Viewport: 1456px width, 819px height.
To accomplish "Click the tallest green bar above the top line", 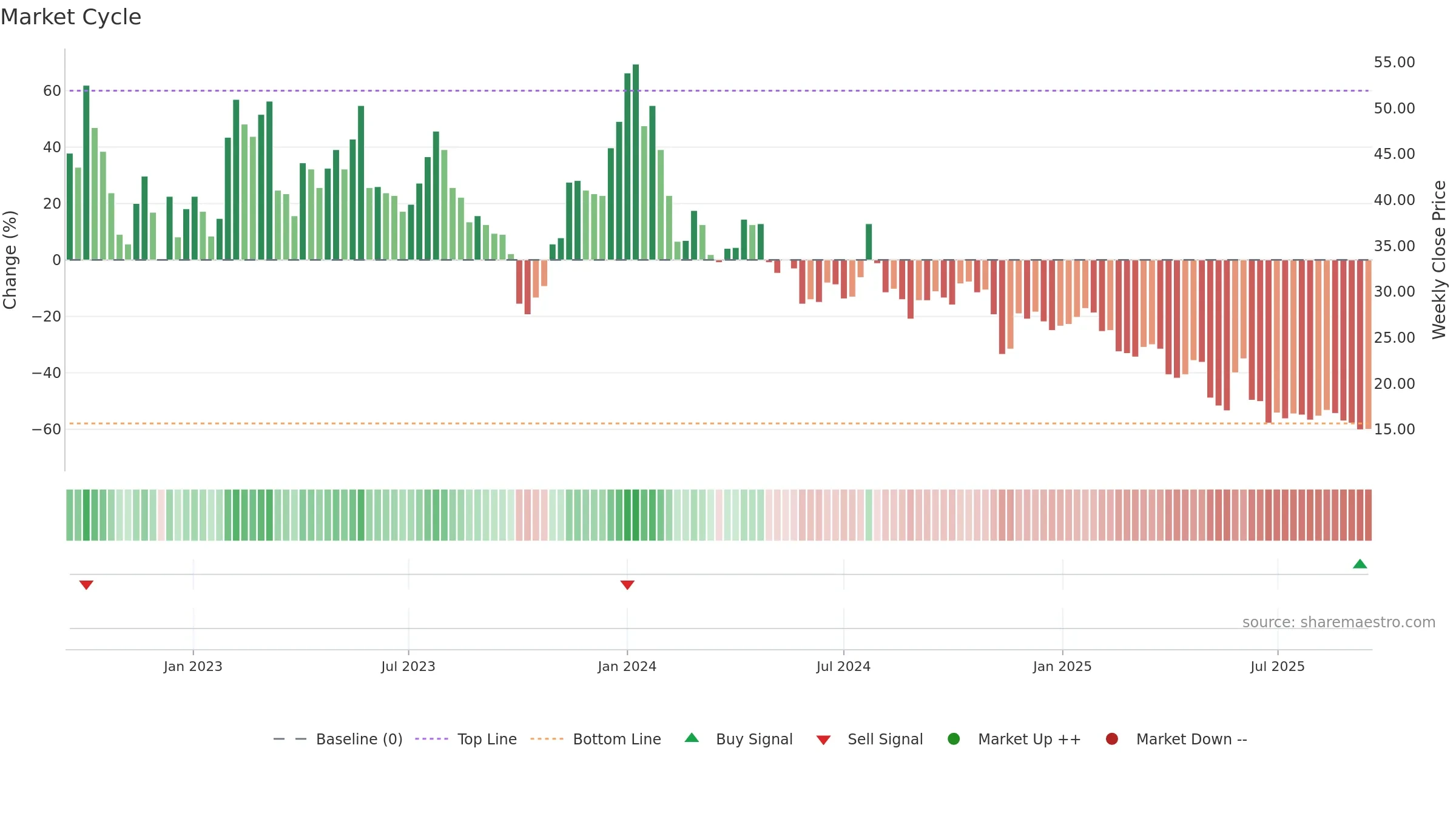I will (x=636, y=162).
